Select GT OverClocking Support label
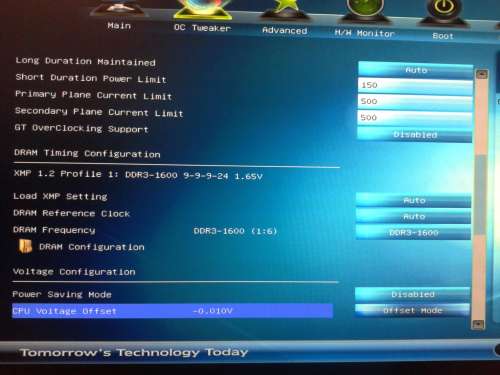The height and width of the screenshot is (375, 500). (81, 128)
